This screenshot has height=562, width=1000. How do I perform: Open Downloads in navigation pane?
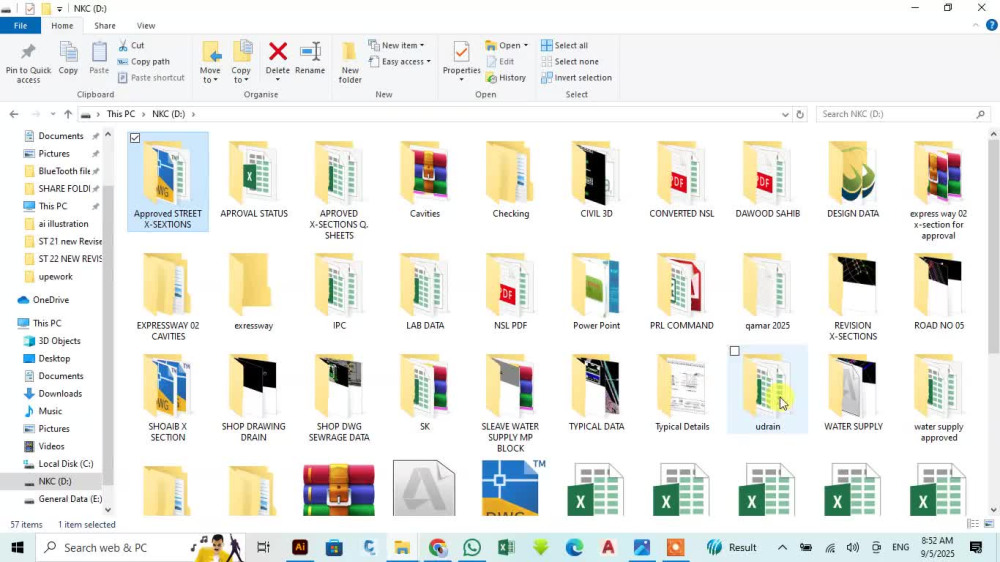pos(60,394)
